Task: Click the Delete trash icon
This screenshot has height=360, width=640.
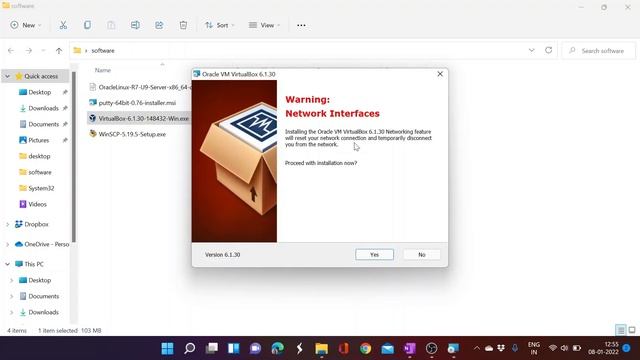Action: pyautogui.click(x=183, y=25)
